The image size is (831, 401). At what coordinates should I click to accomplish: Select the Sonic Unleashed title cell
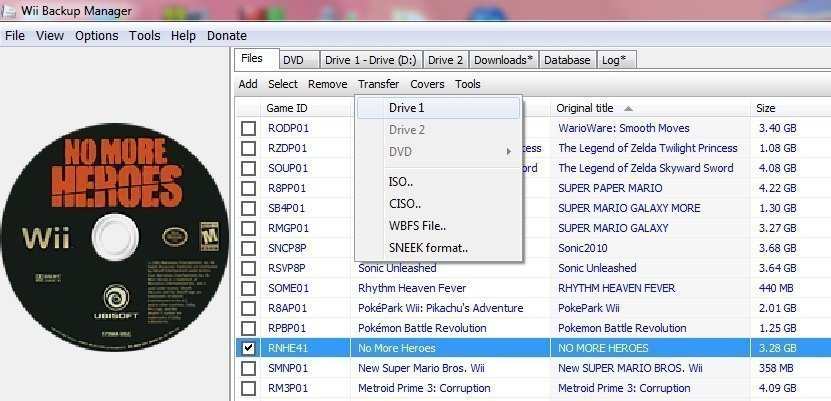397,268
